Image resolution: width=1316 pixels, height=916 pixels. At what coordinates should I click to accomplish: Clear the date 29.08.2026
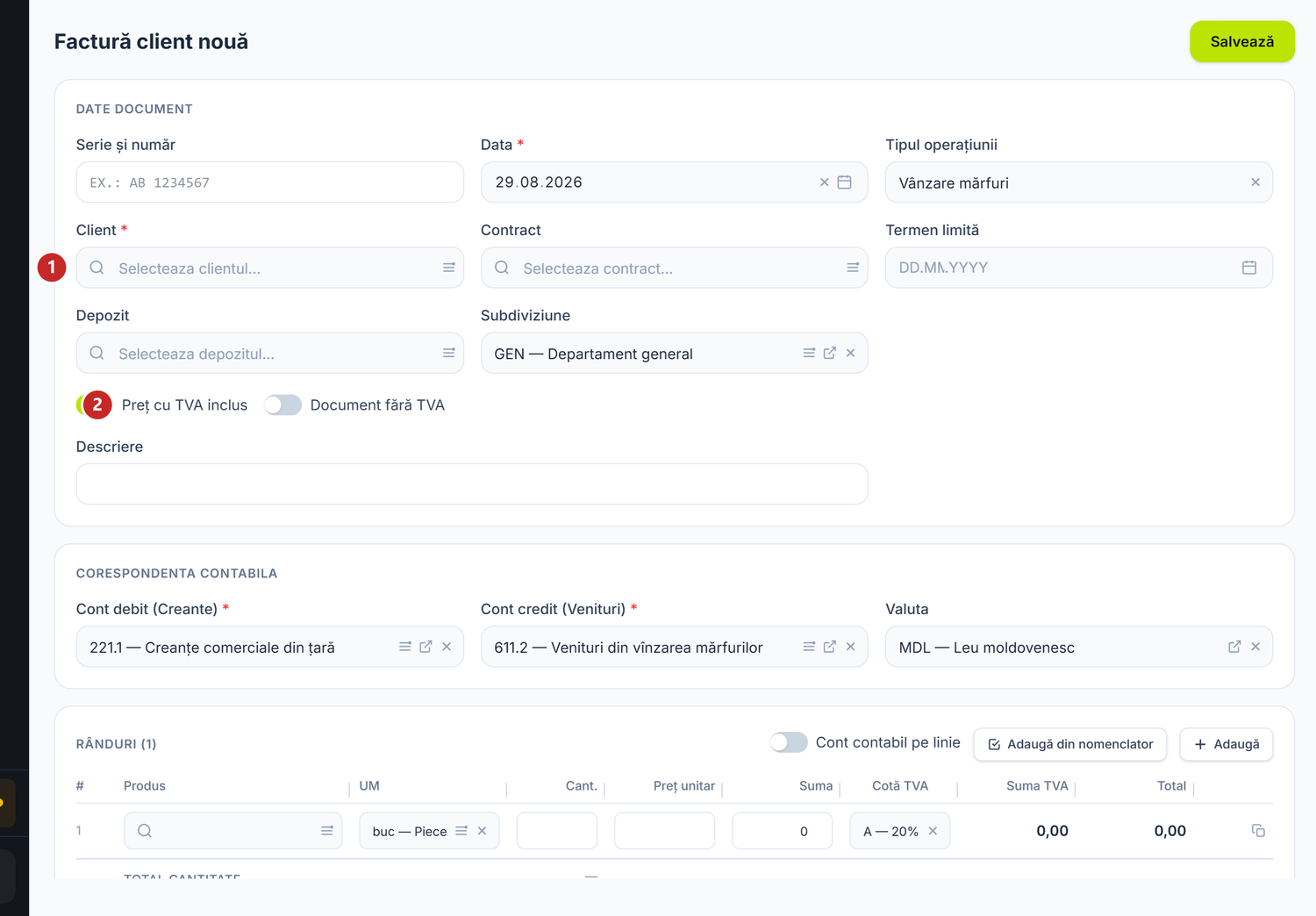[824, 182]
